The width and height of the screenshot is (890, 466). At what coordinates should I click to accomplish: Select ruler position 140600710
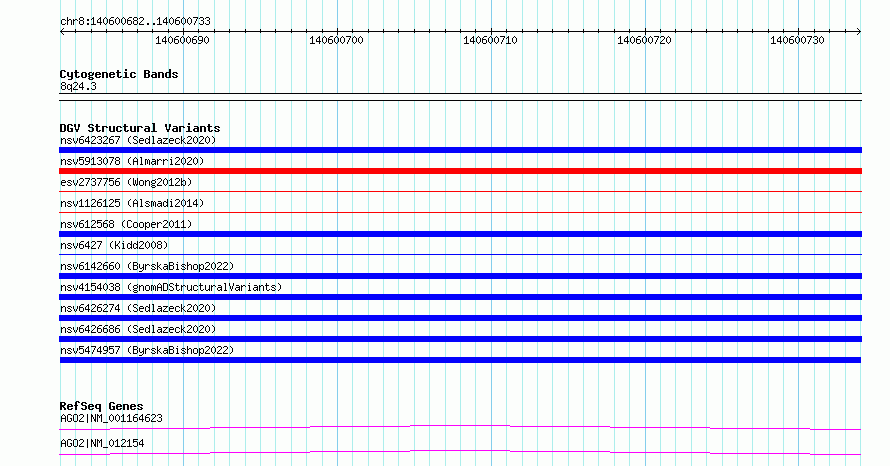(x=490, y=40)
